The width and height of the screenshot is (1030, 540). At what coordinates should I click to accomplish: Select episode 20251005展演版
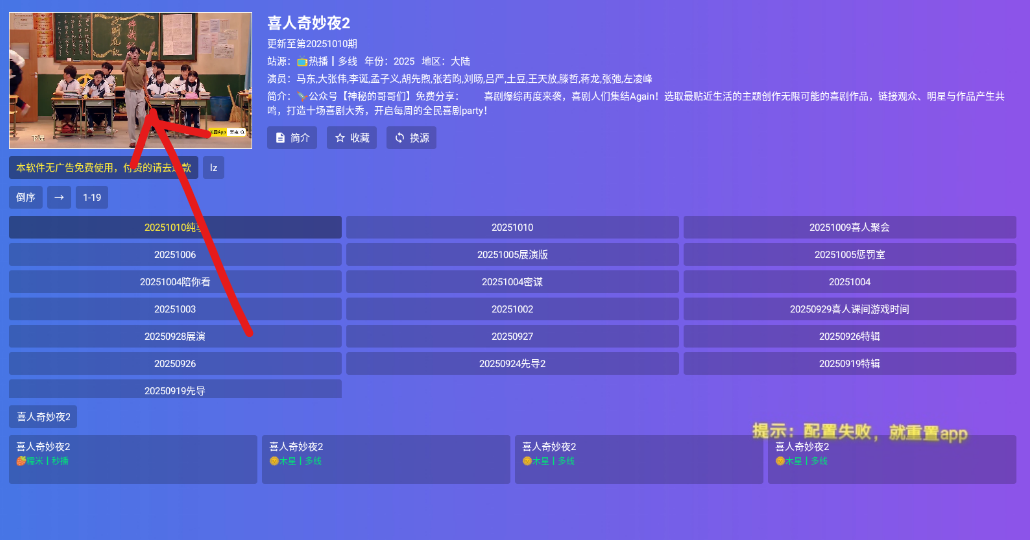click(x=512, y=255)
